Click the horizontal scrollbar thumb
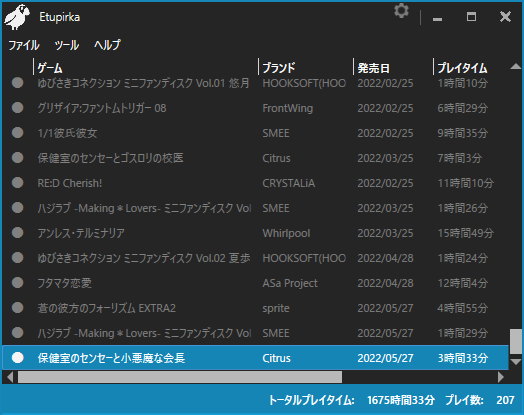Screen dimensions: 524x415 180,377
